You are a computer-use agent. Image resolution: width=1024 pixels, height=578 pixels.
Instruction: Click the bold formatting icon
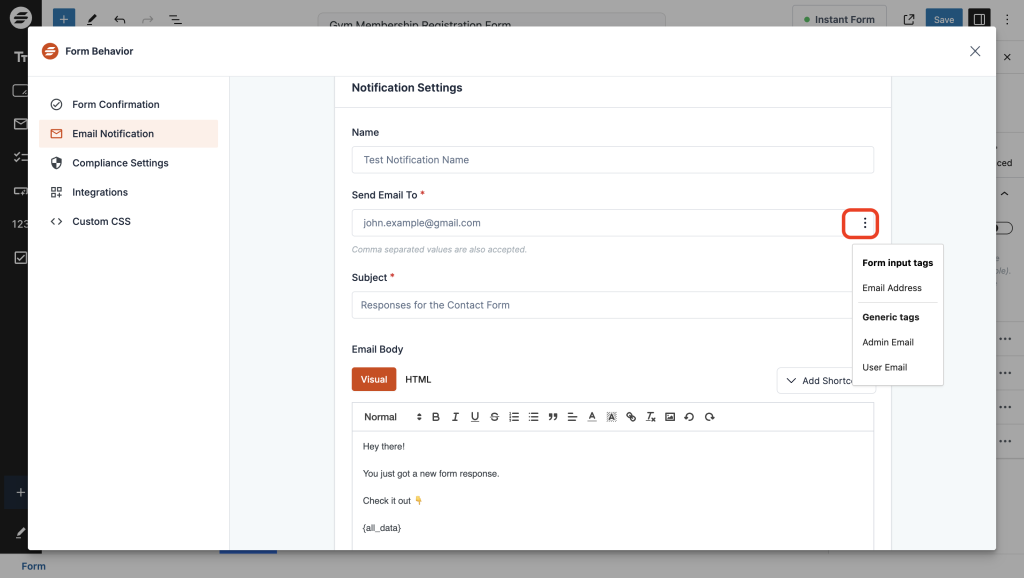click(x=435, y=417)
